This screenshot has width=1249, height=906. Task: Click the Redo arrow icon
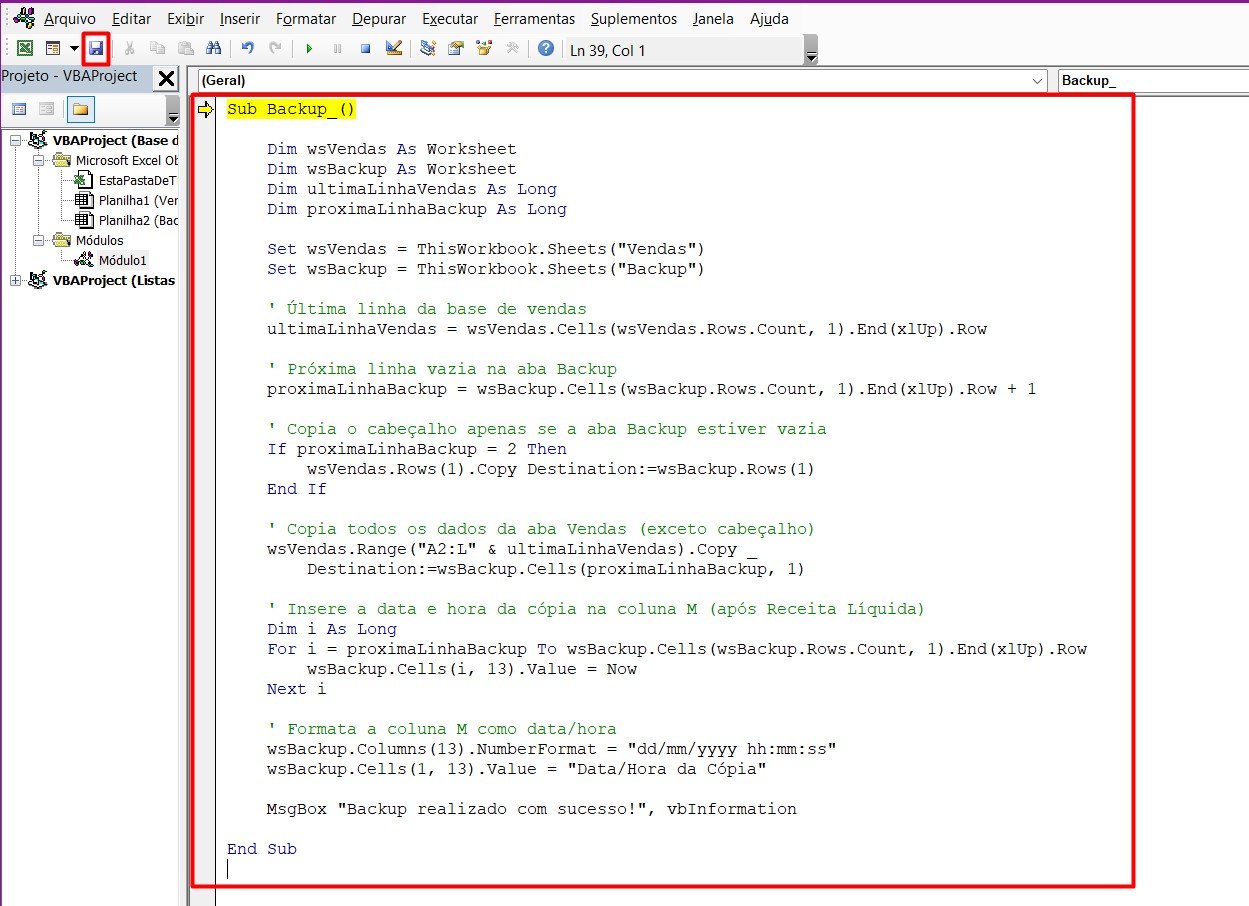coord(275,48)
